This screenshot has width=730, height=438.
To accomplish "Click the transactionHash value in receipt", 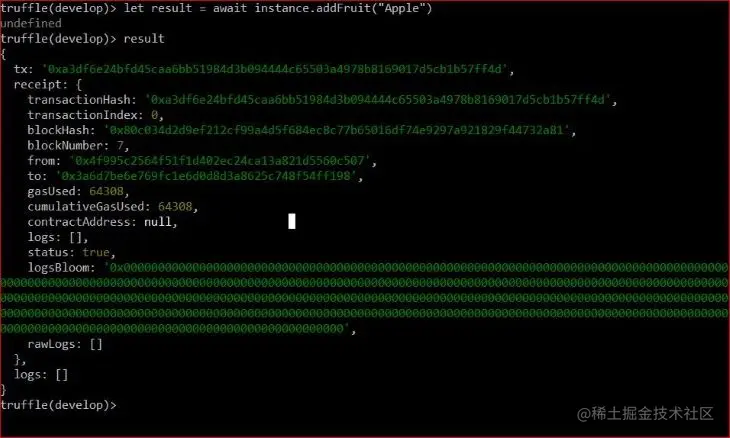I will [378, 100].
